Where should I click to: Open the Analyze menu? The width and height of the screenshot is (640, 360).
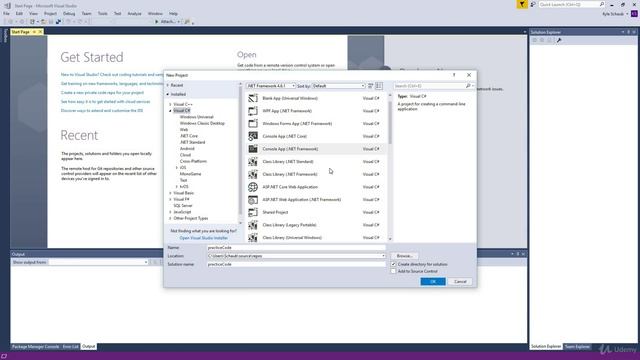[134, 13]
